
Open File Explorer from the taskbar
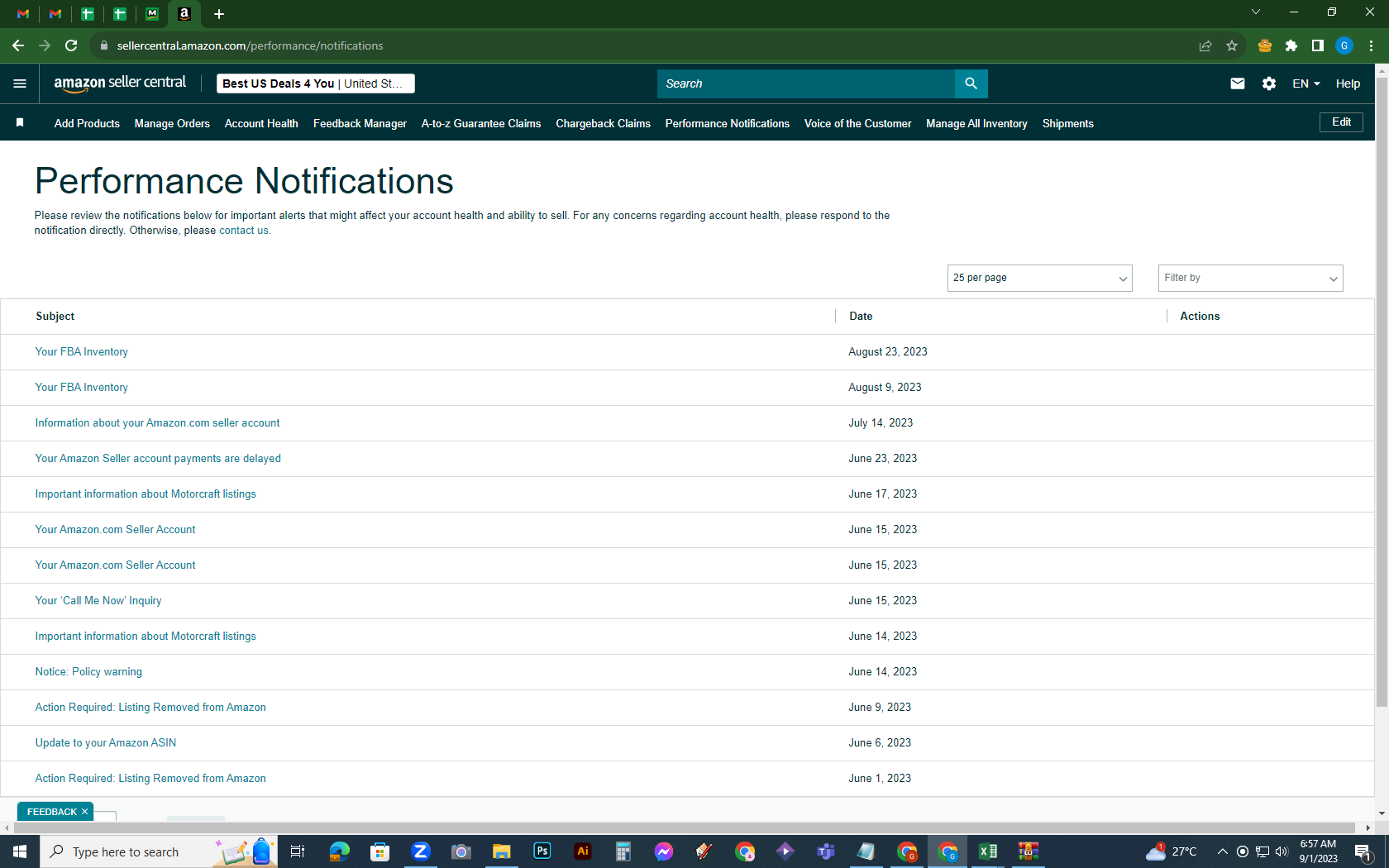[x=502, y=851]
